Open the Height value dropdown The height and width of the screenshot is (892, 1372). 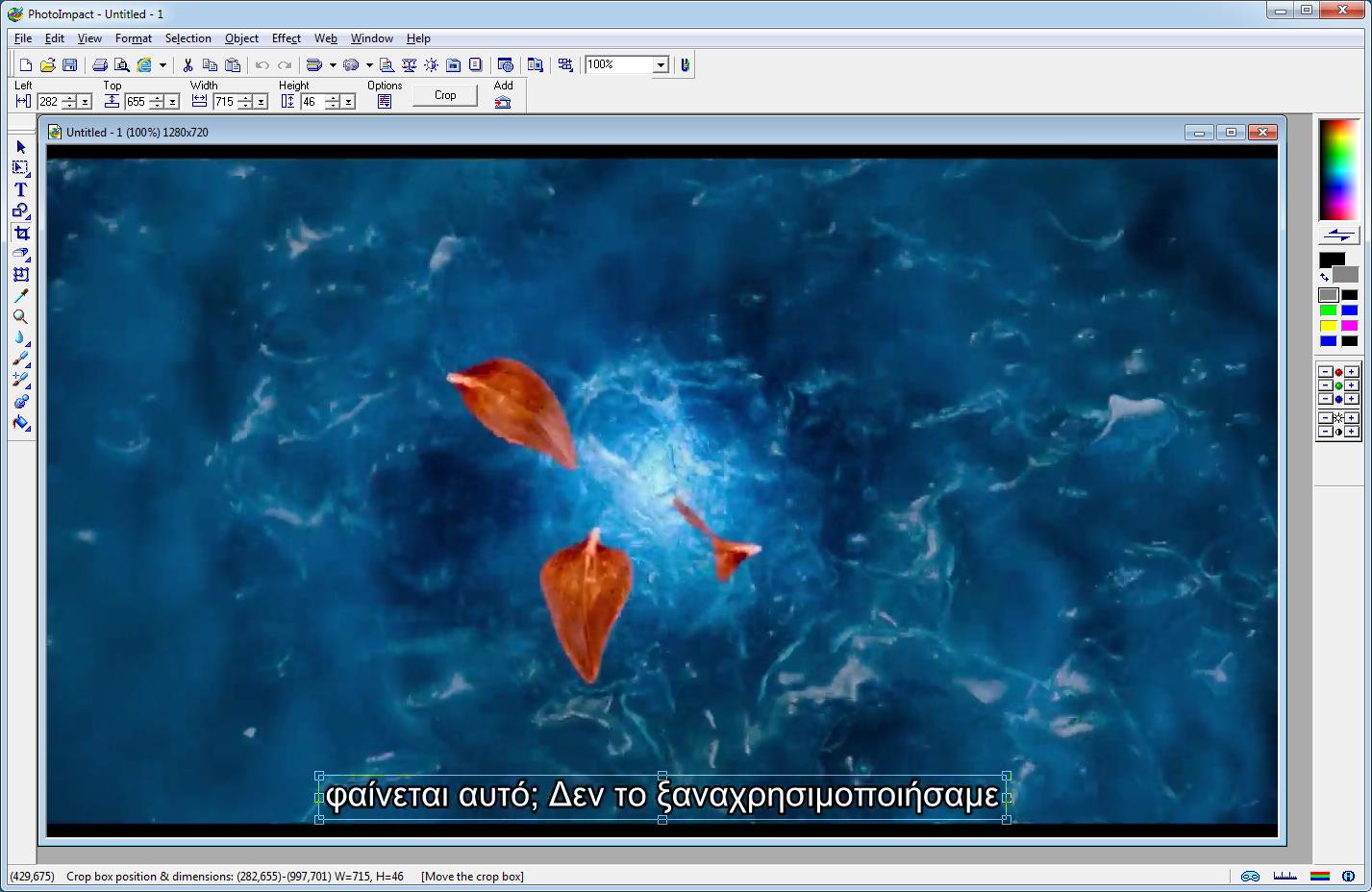click(x=350, y=102)
